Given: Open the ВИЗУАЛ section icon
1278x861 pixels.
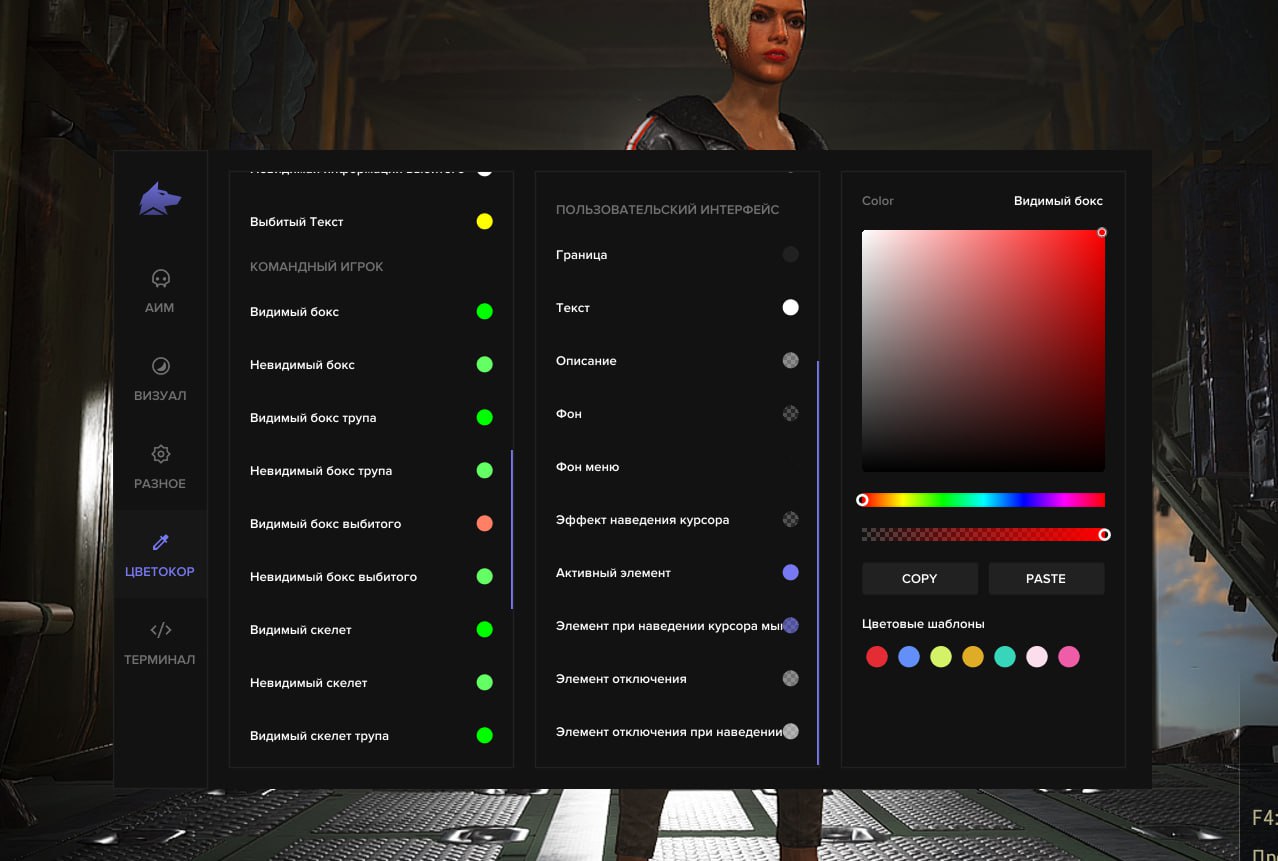Looking at the screenshot, I should 160,366.
